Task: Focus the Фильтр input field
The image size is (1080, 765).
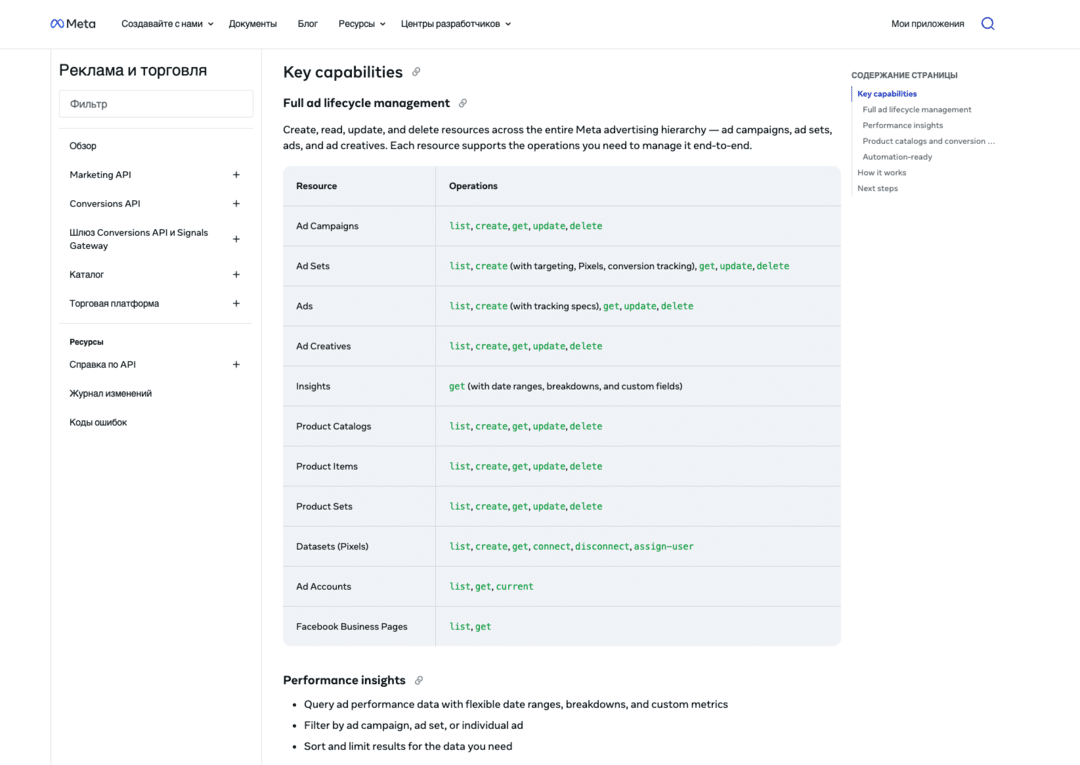Action: 156,104
